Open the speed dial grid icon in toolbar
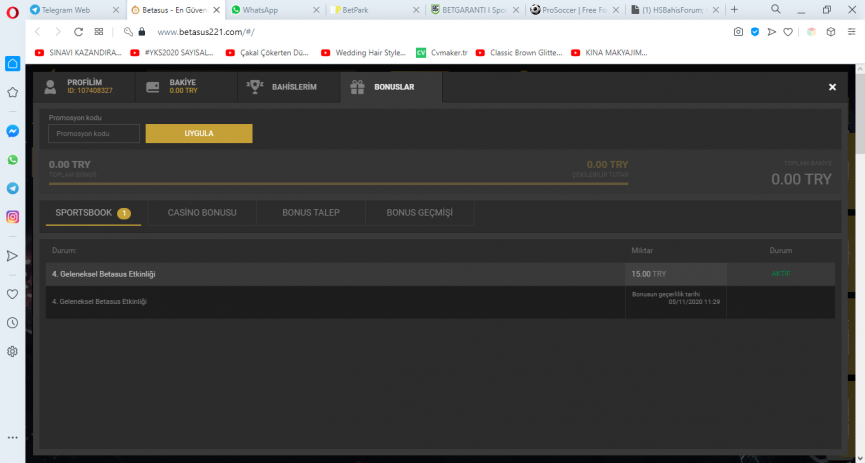The height and width of the screenshot is (463, 865). [99, 32]
